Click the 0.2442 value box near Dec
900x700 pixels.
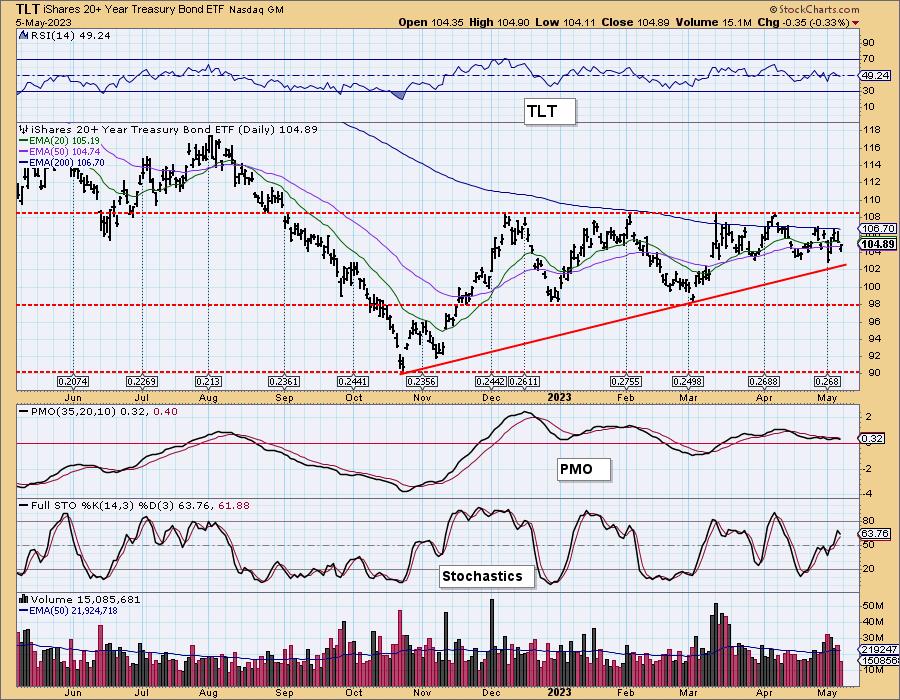[x=491, y=382]
